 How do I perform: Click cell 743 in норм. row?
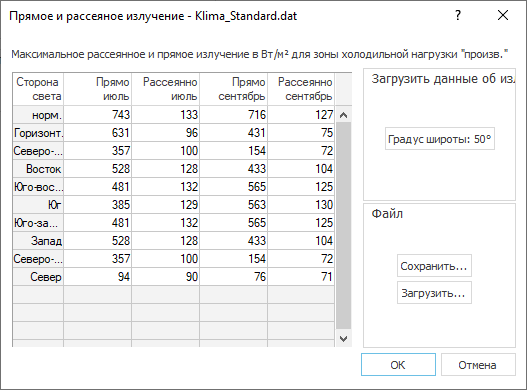pyautogui.click(x=97, y=115)
